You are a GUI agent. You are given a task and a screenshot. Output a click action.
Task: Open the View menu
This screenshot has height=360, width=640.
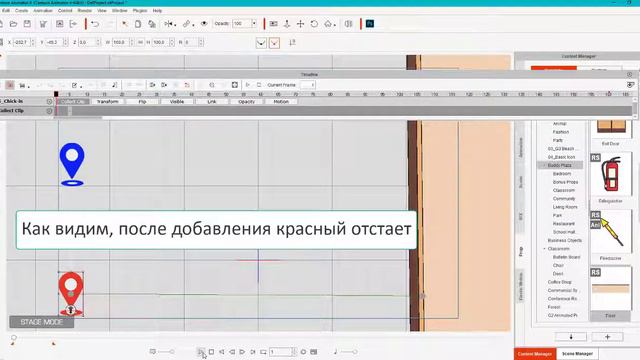[x=102, y=11]
